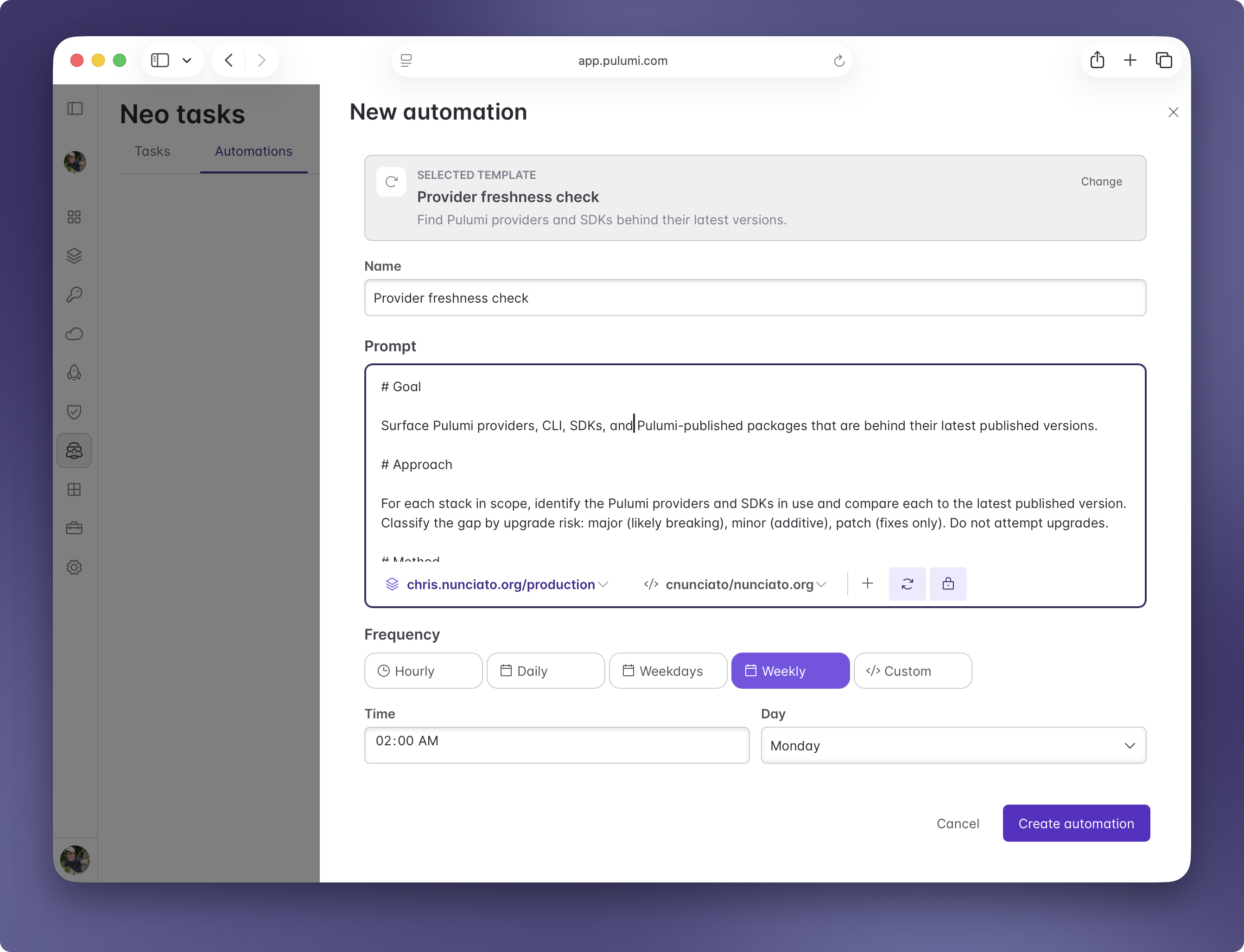The width and height of the screenshot is (1244, 952).
Task: Reload the current page
Action: 839,61
